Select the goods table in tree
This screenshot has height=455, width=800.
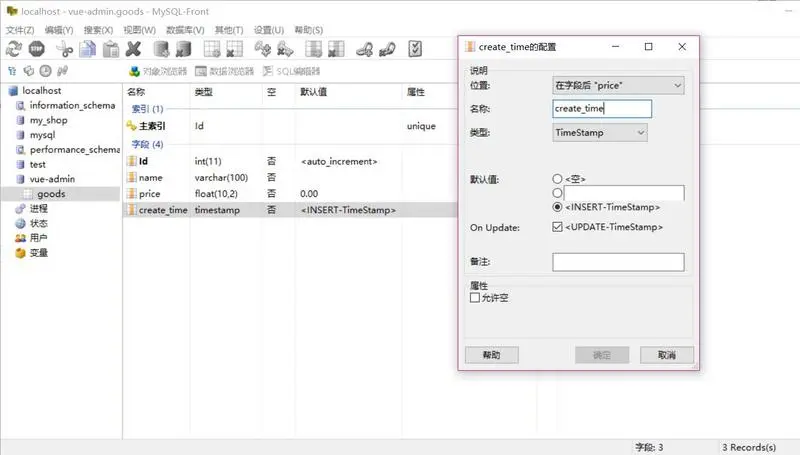pos(51,194)
